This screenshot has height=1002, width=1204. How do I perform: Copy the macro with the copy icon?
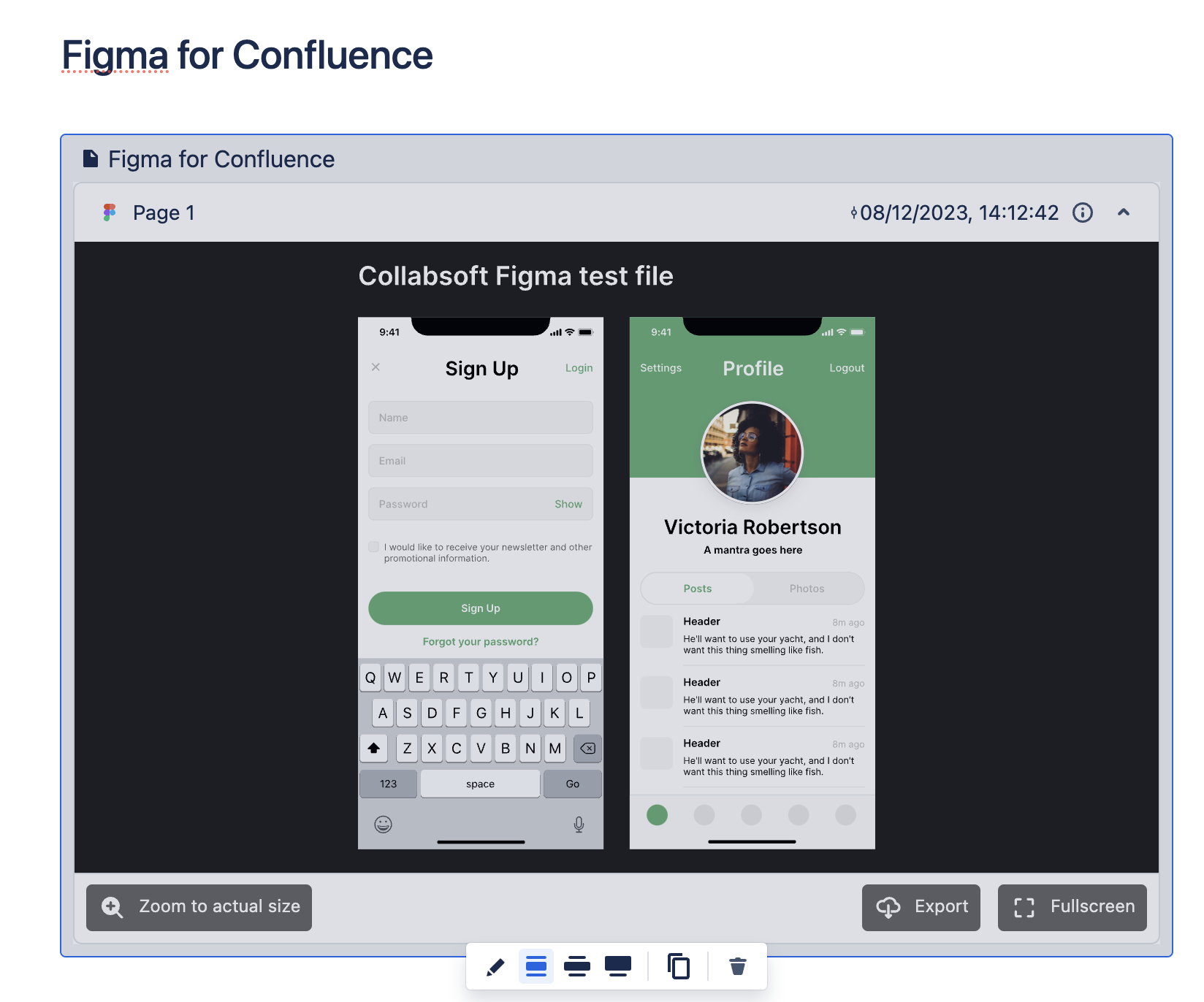pos(679,967)
